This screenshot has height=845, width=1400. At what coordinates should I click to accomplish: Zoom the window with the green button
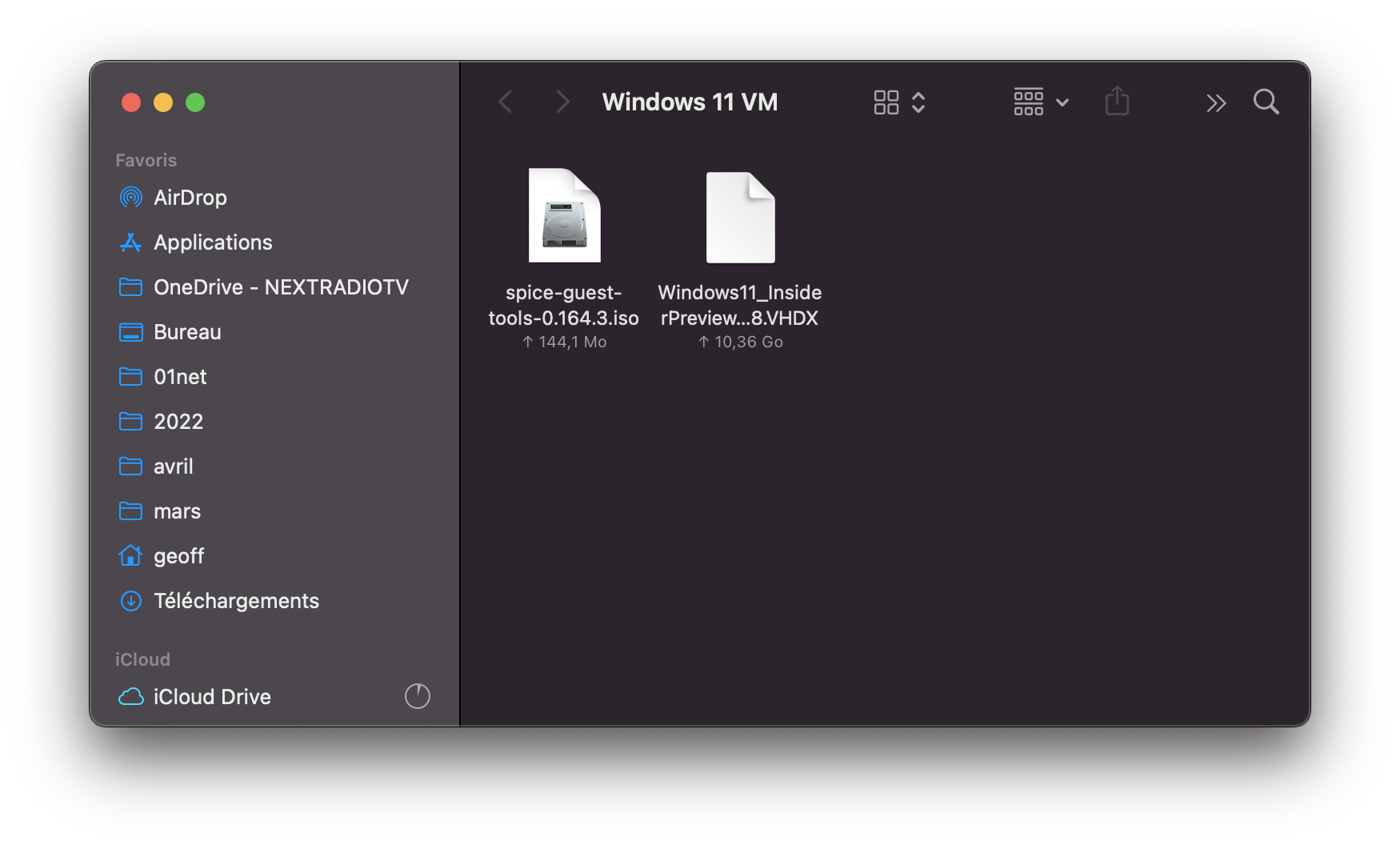point(195,102)
